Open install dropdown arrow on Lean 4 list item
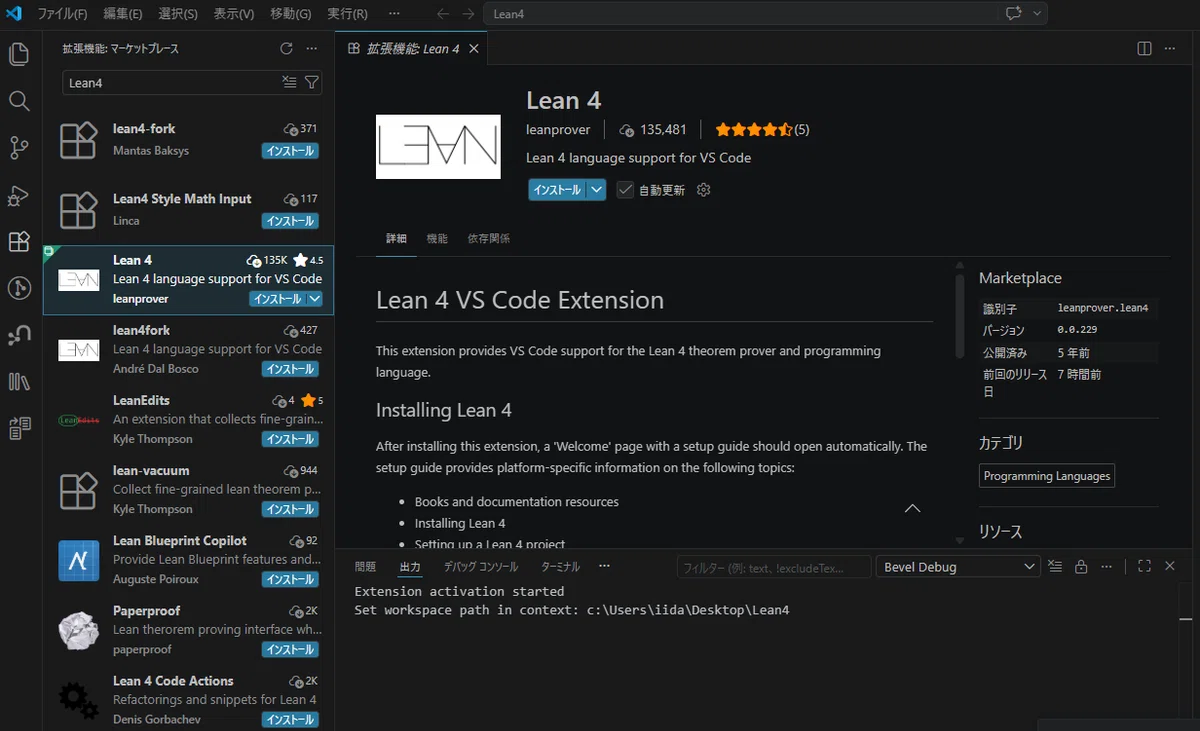The width and height of the screenshot is (1200, 731). tap(315, 299)
